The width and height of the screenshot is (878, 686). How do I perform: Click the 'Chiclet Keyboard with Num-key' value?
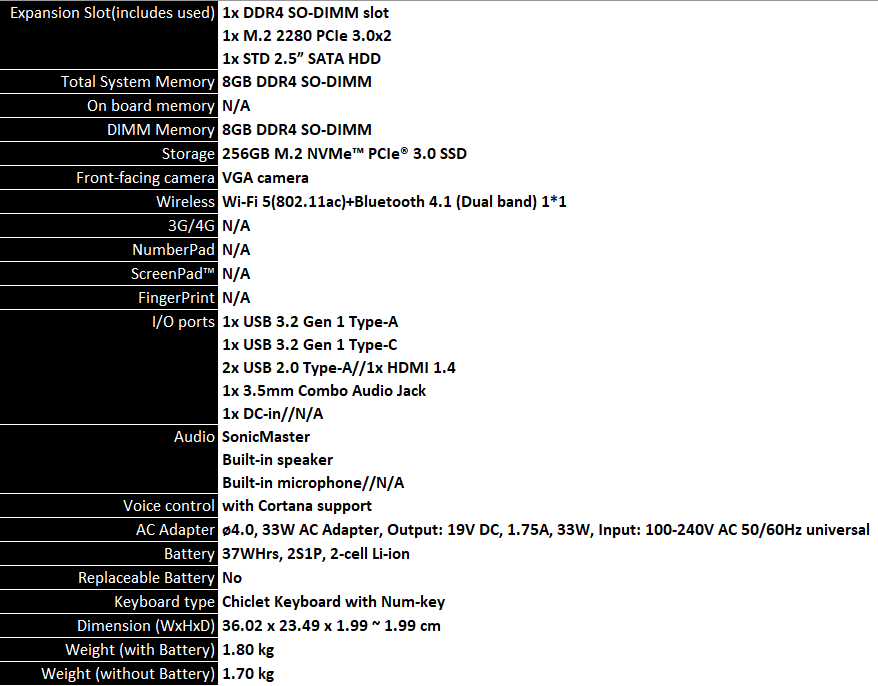pos(333,602)
